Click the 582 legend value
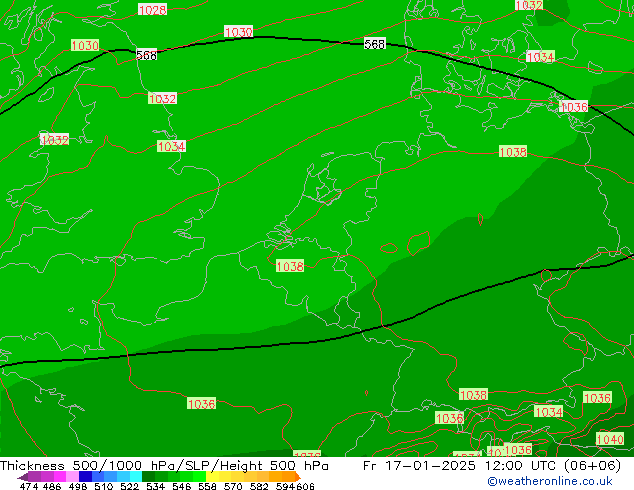This screenshot has height=490, width=634. click(259, 486)
